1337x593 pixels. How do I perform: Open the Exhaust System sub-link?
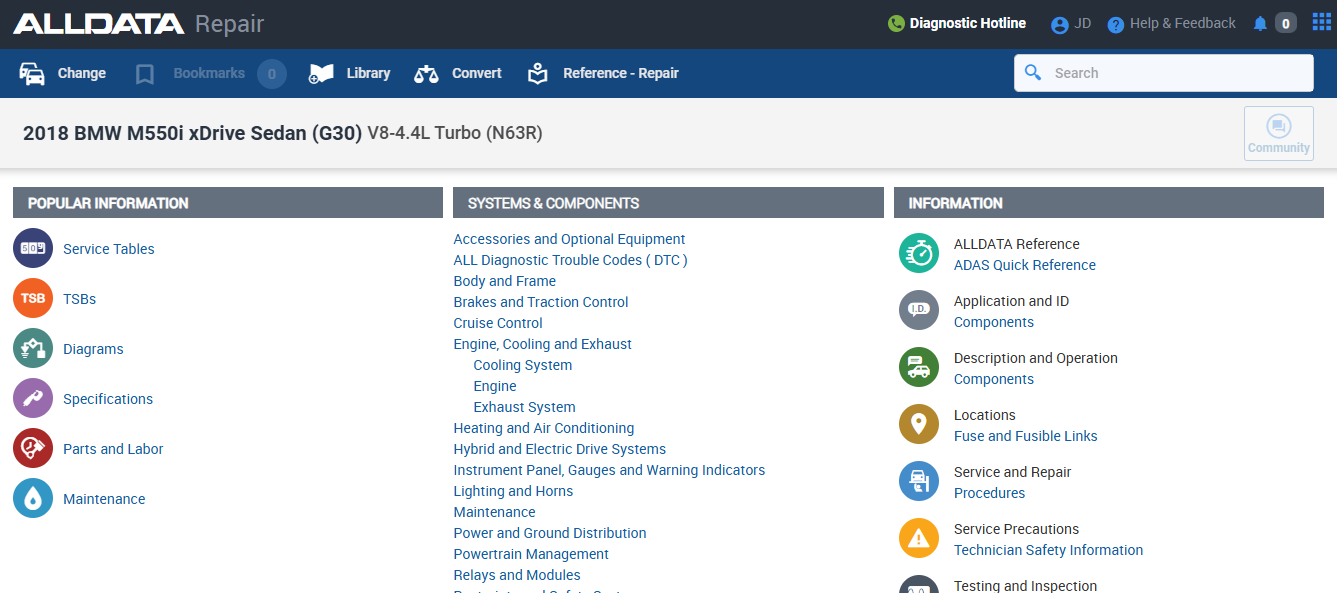525,407
